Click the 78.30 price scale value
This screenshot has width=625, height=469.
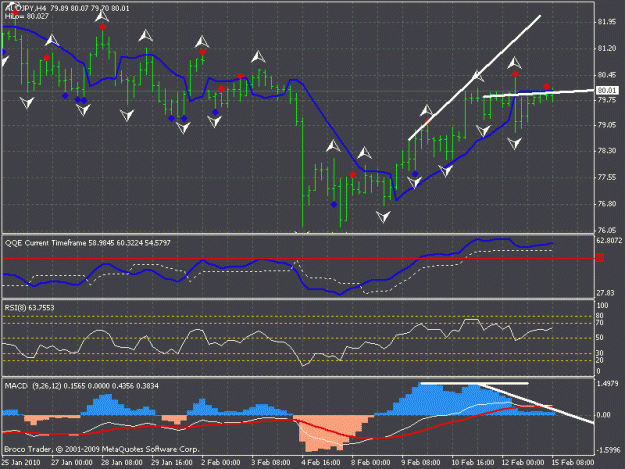click(x=607, y=151)
